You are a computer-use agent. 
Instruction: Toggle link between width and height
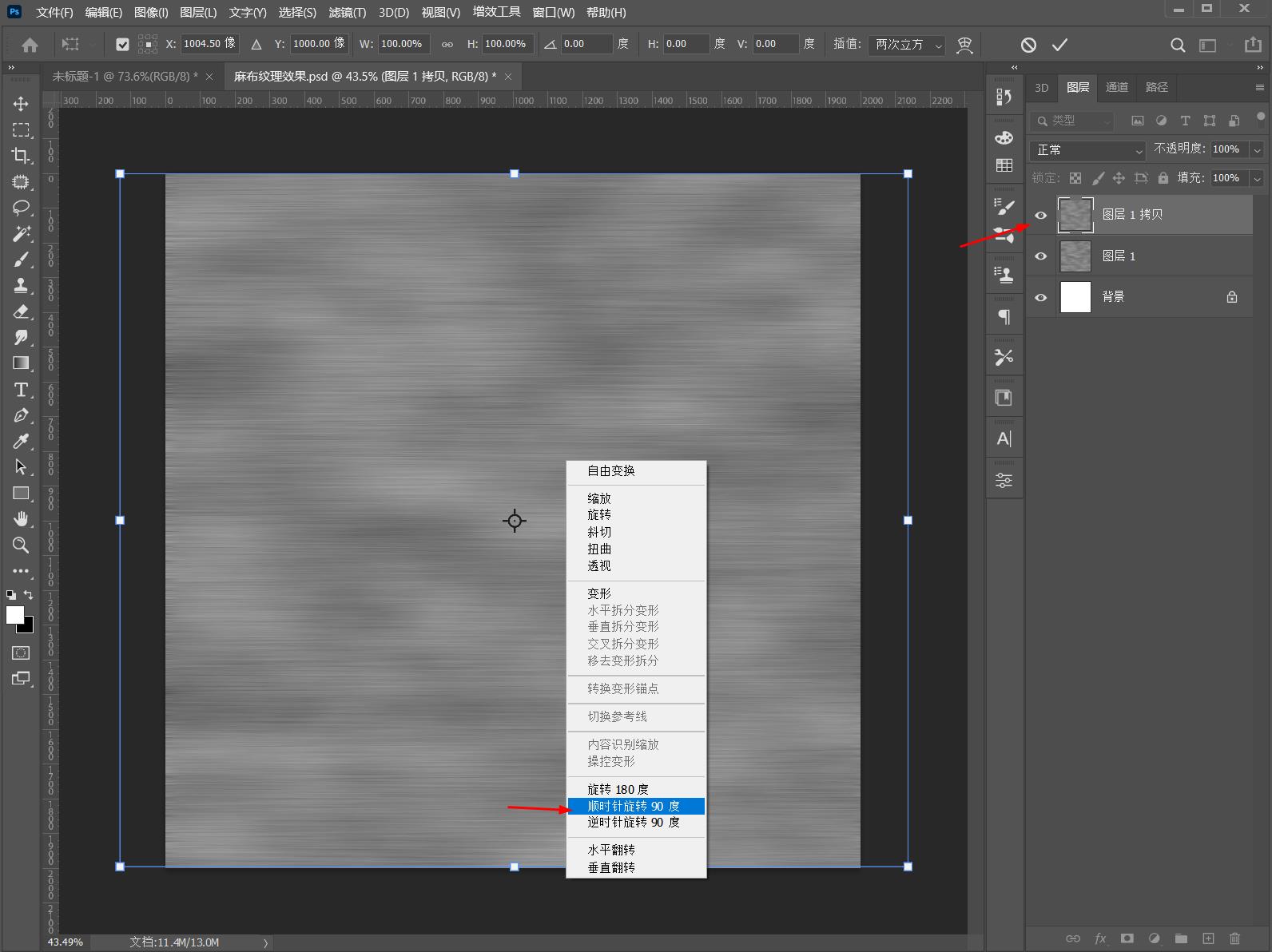[447, 45]
